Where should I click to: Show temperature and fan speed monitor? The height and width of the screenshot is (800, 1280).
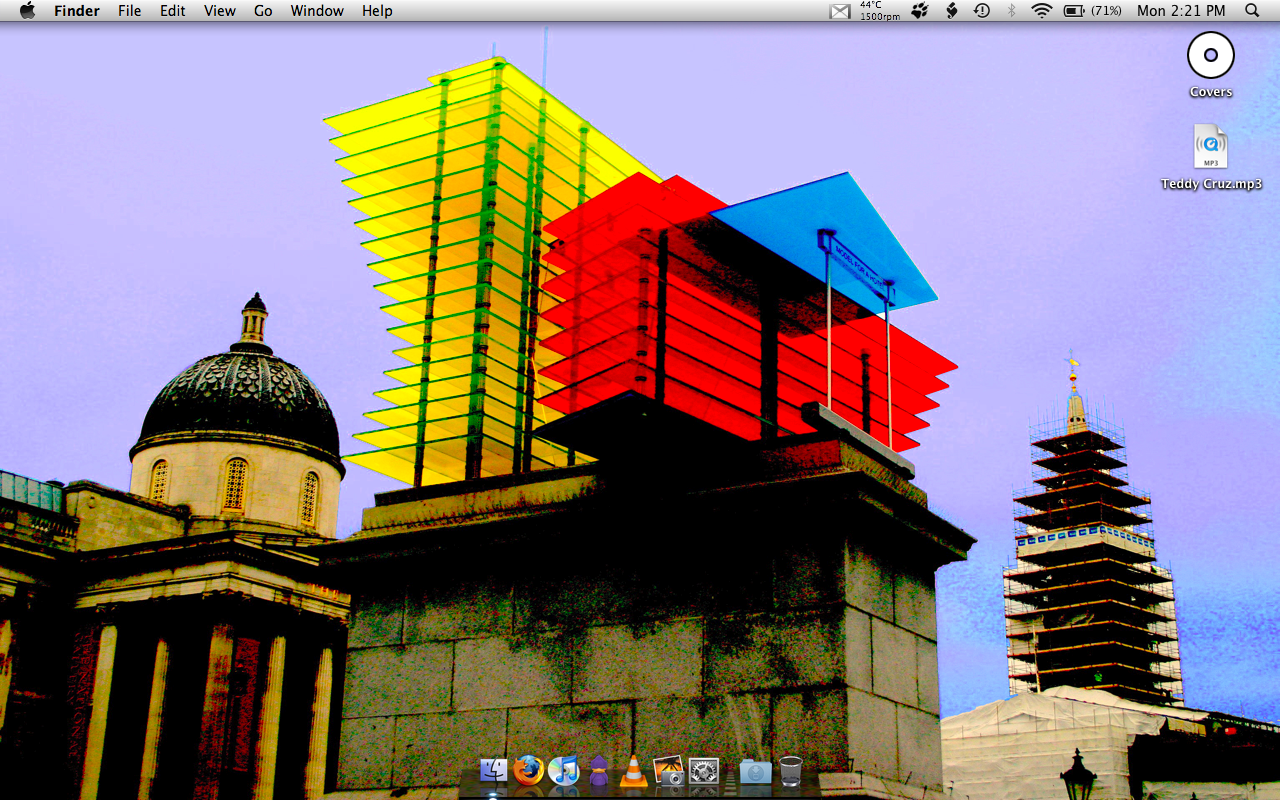[x=879, y=11]
